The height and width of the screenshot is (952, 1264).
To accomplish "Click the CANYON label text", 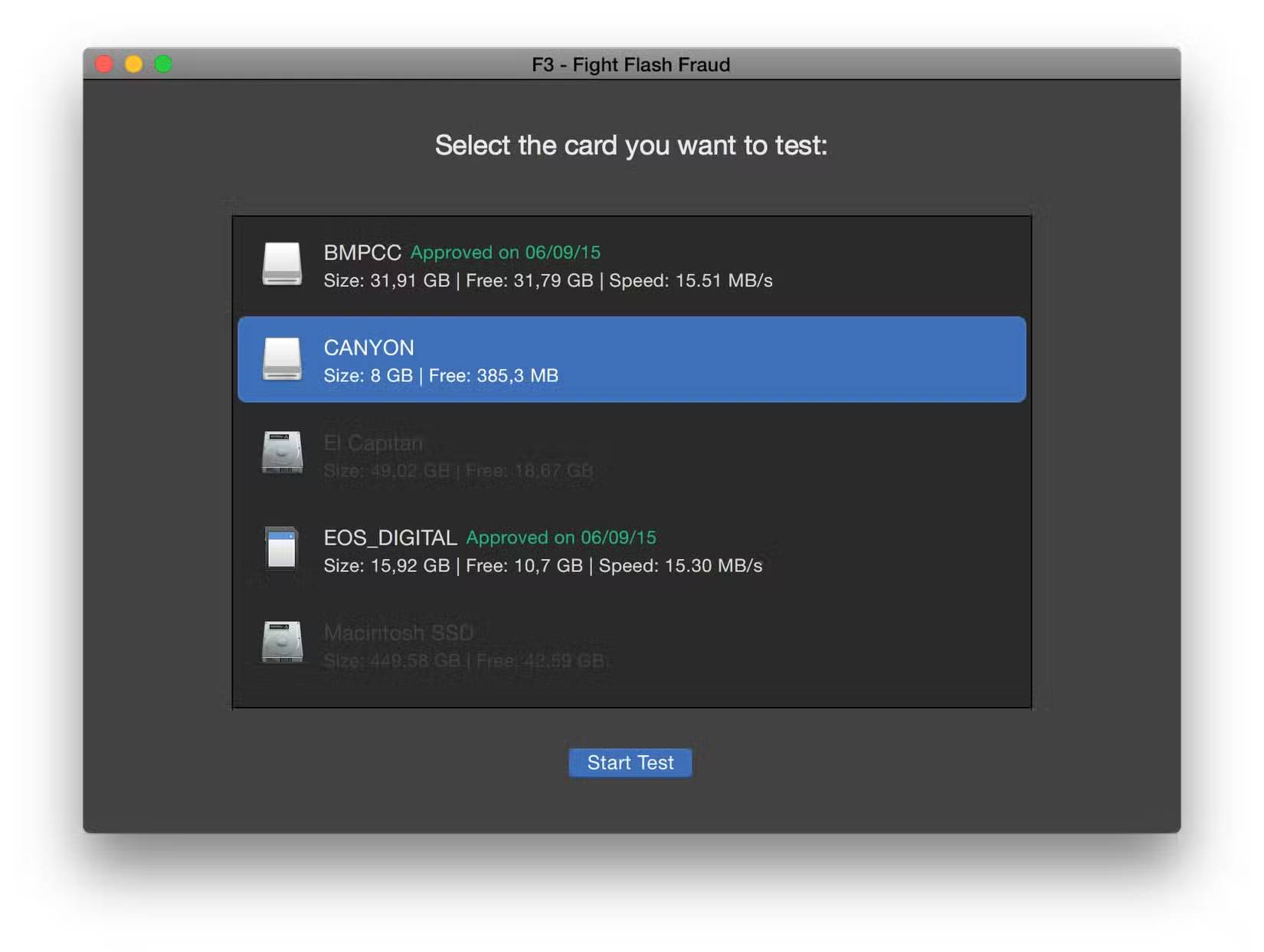I will pyautogui.click(x=368, y=348).
